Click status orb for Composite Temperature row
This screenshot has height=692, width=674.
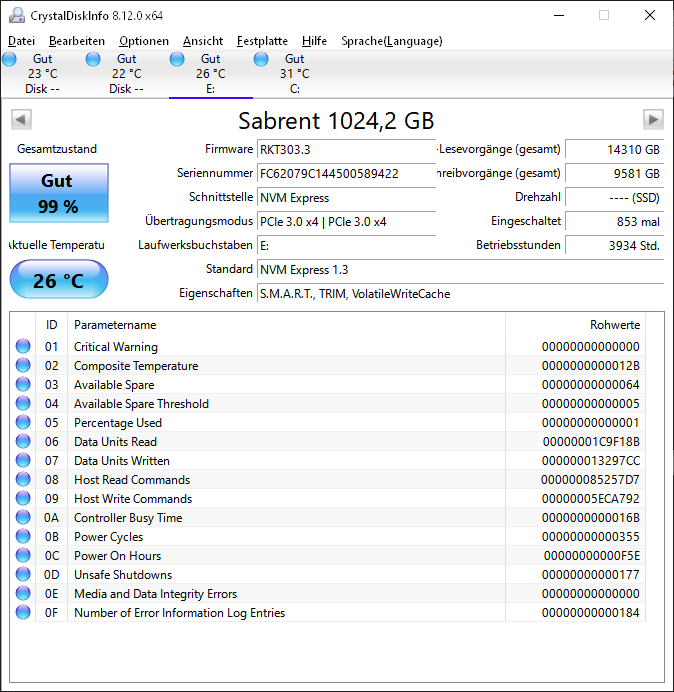pyautogui.click(x=23, y=365)
